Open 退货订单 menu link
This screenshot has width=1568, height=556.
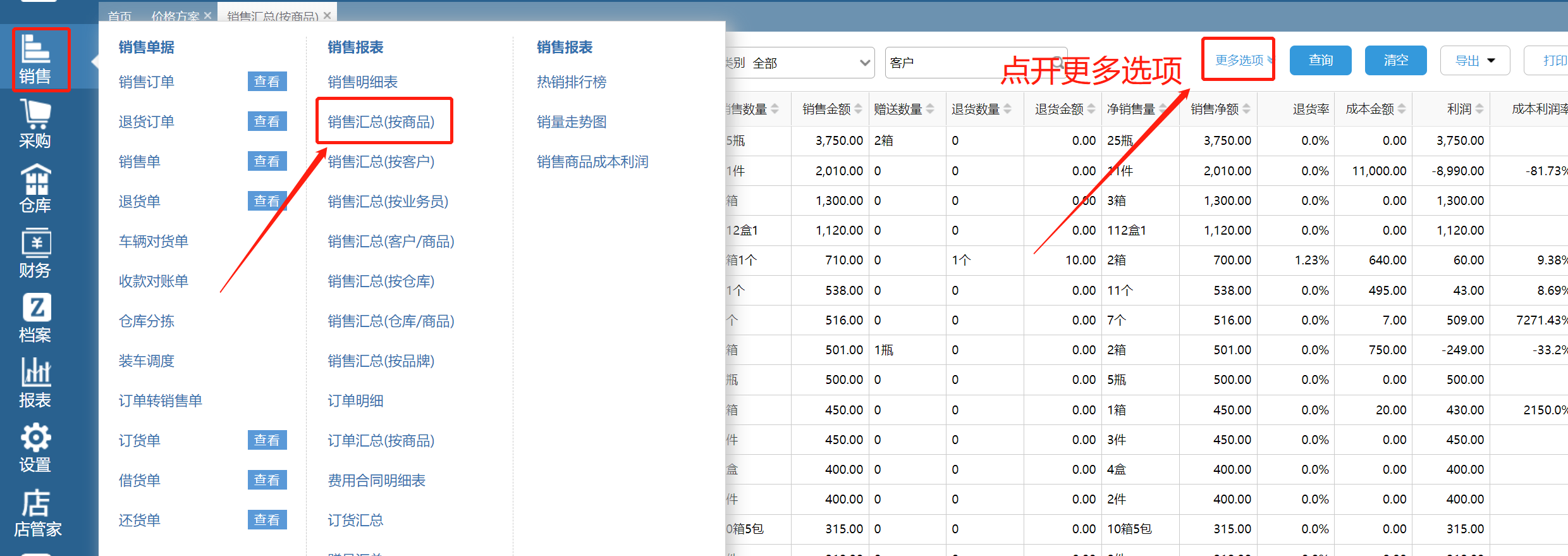click(146, 121)
